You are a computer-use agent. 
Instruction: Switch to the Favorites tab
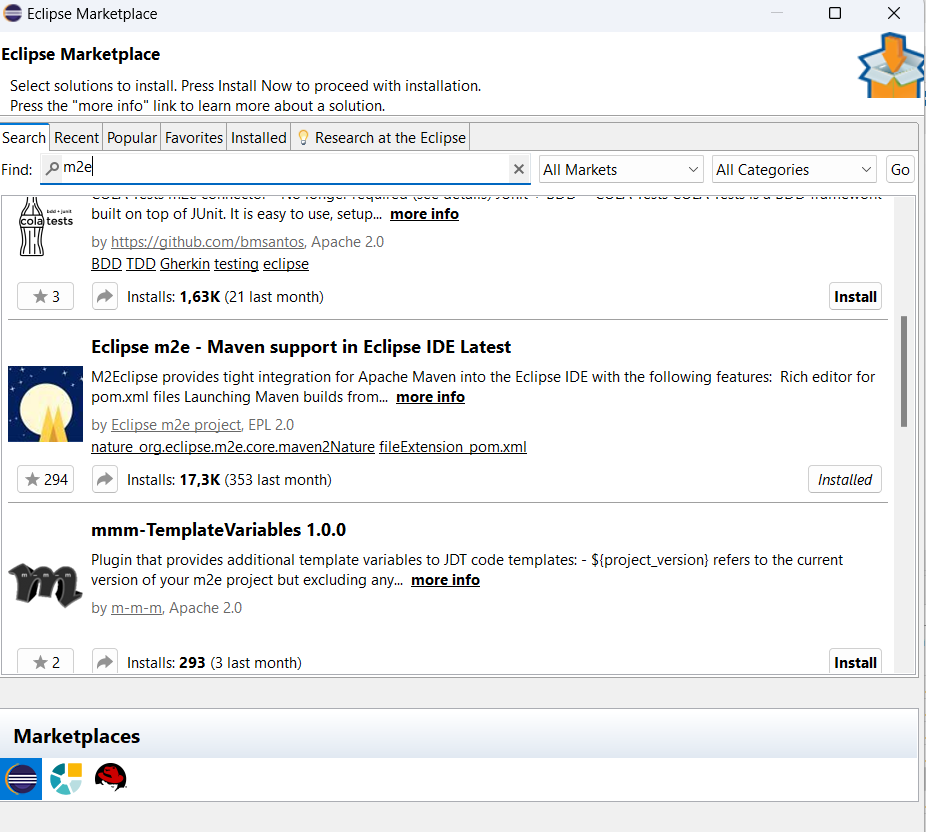pos(194,138)
